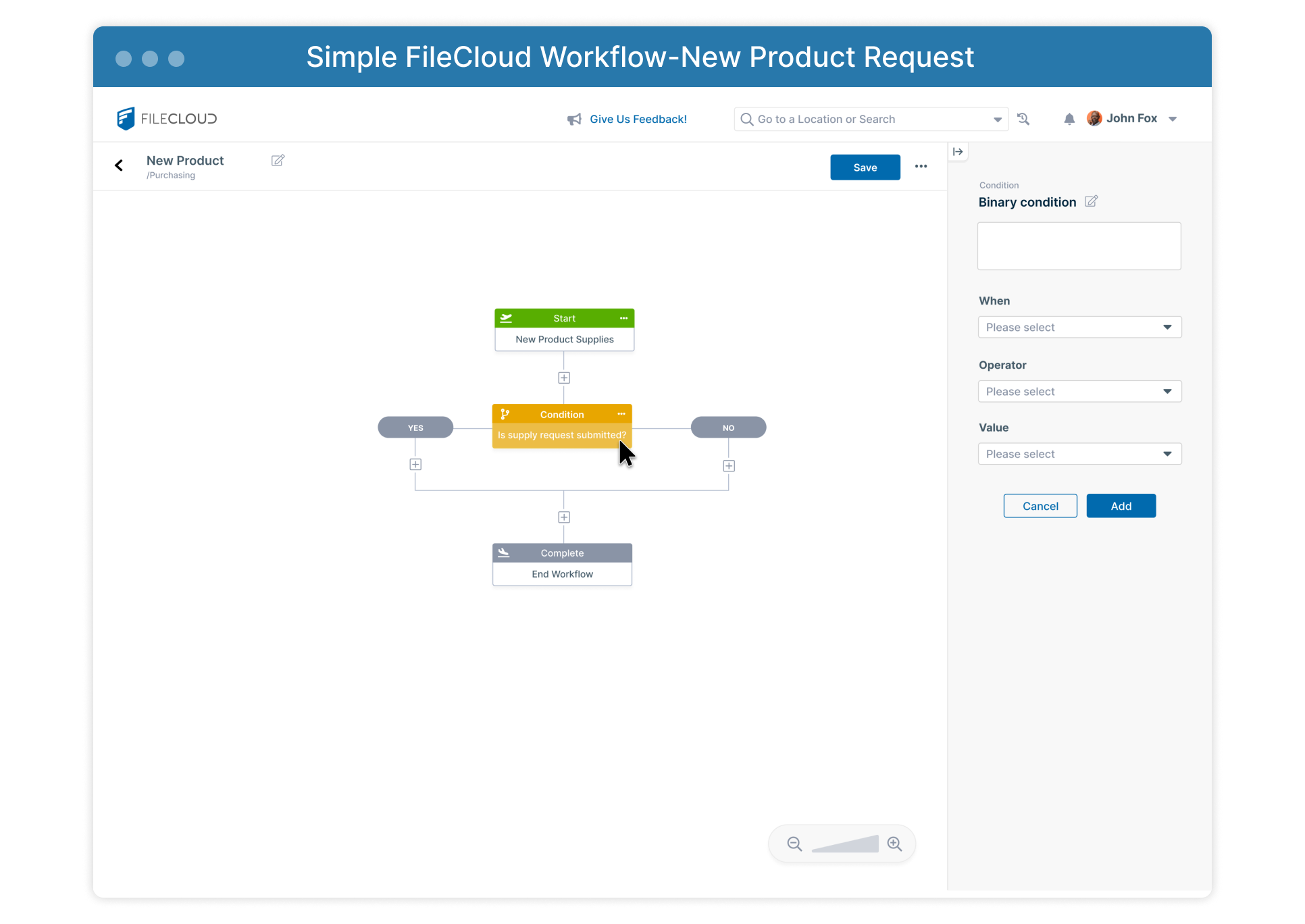Add a step below the Start node
The height and width of the screenshot is (924, 1305).
[x=564, y=378]
